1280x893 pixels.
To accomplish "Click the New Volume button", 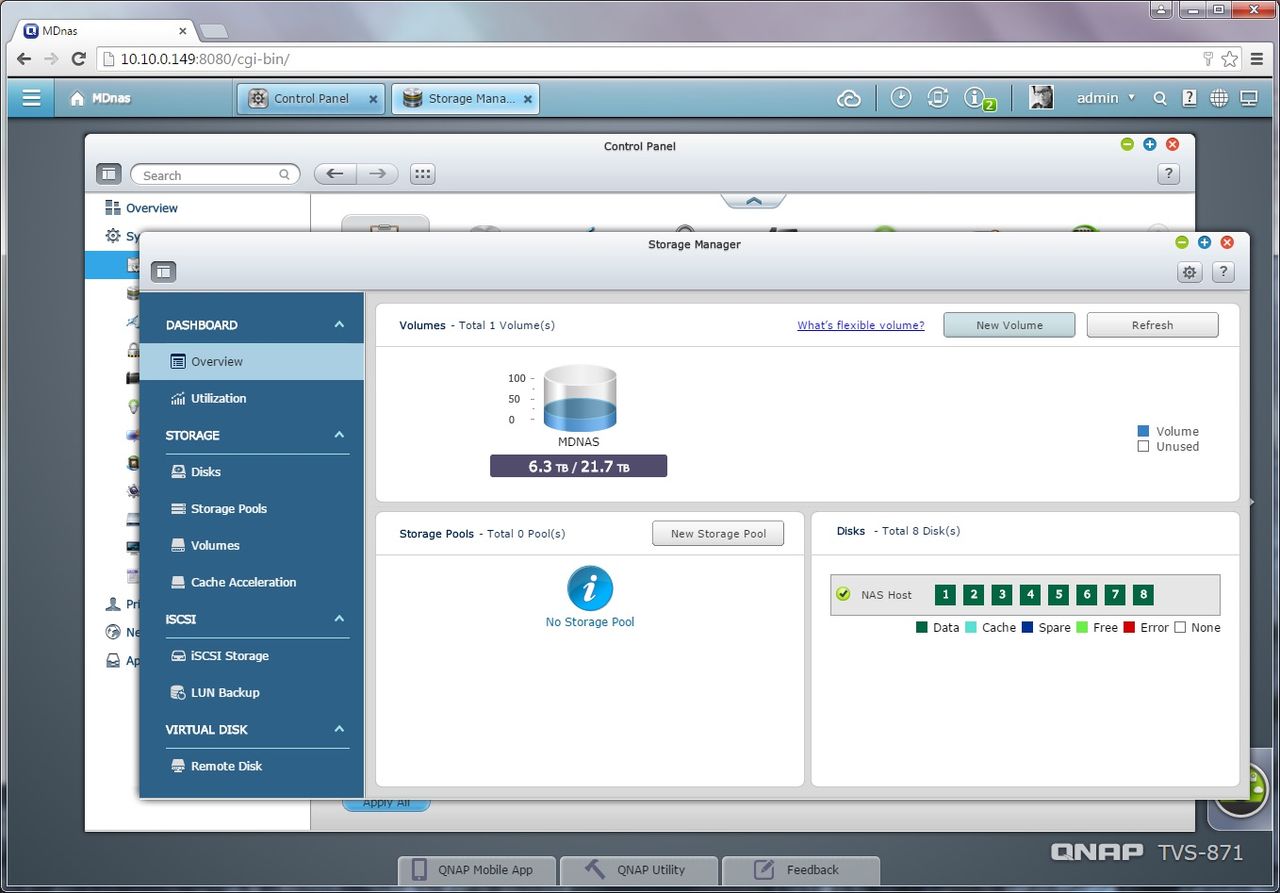I will tap(1009, 325).
